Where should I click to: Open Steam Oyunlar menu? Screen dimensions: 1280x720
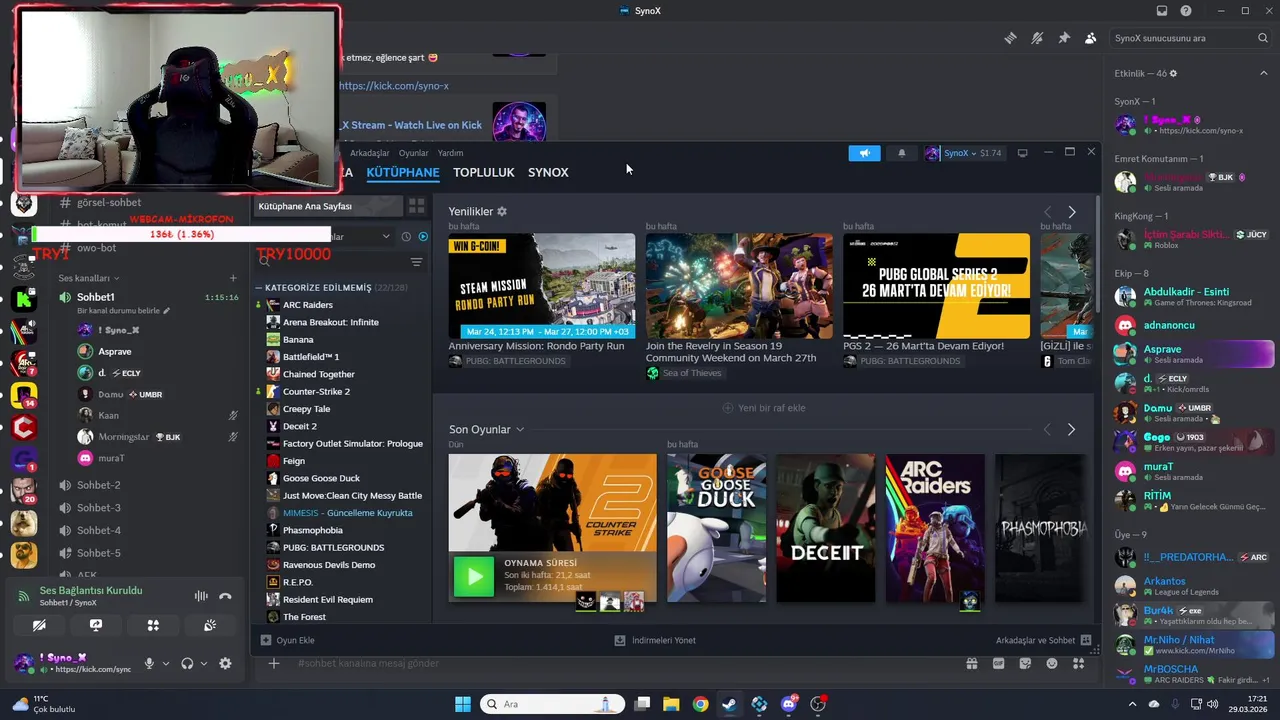(413, 153)
